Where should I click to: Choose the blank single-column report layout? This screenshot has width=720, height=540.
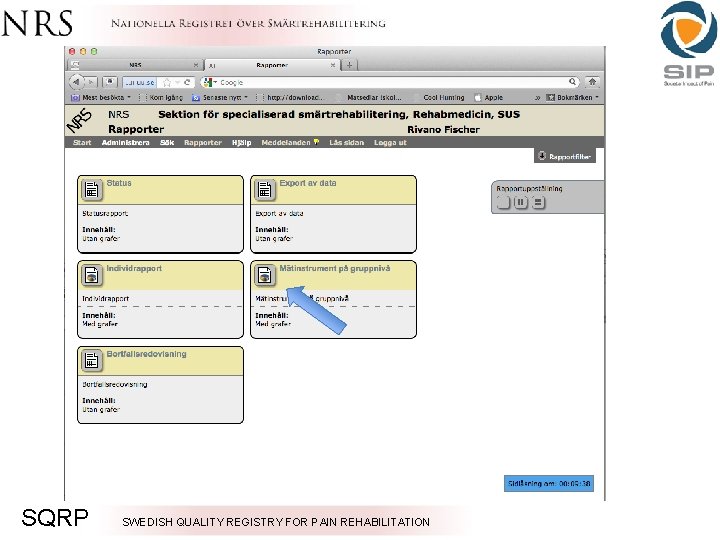click(x=504, y=202)
